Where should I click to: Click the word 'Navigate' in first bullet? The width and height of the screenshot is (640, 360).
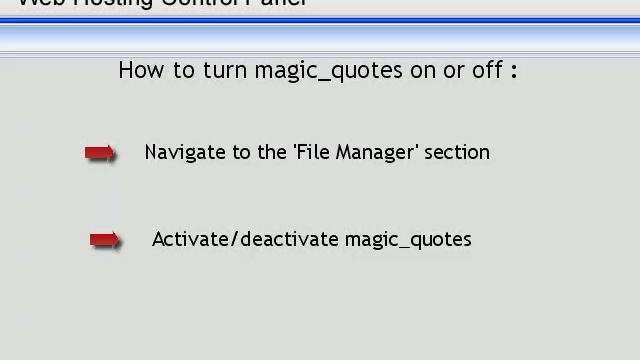click(x=185, y=153)
